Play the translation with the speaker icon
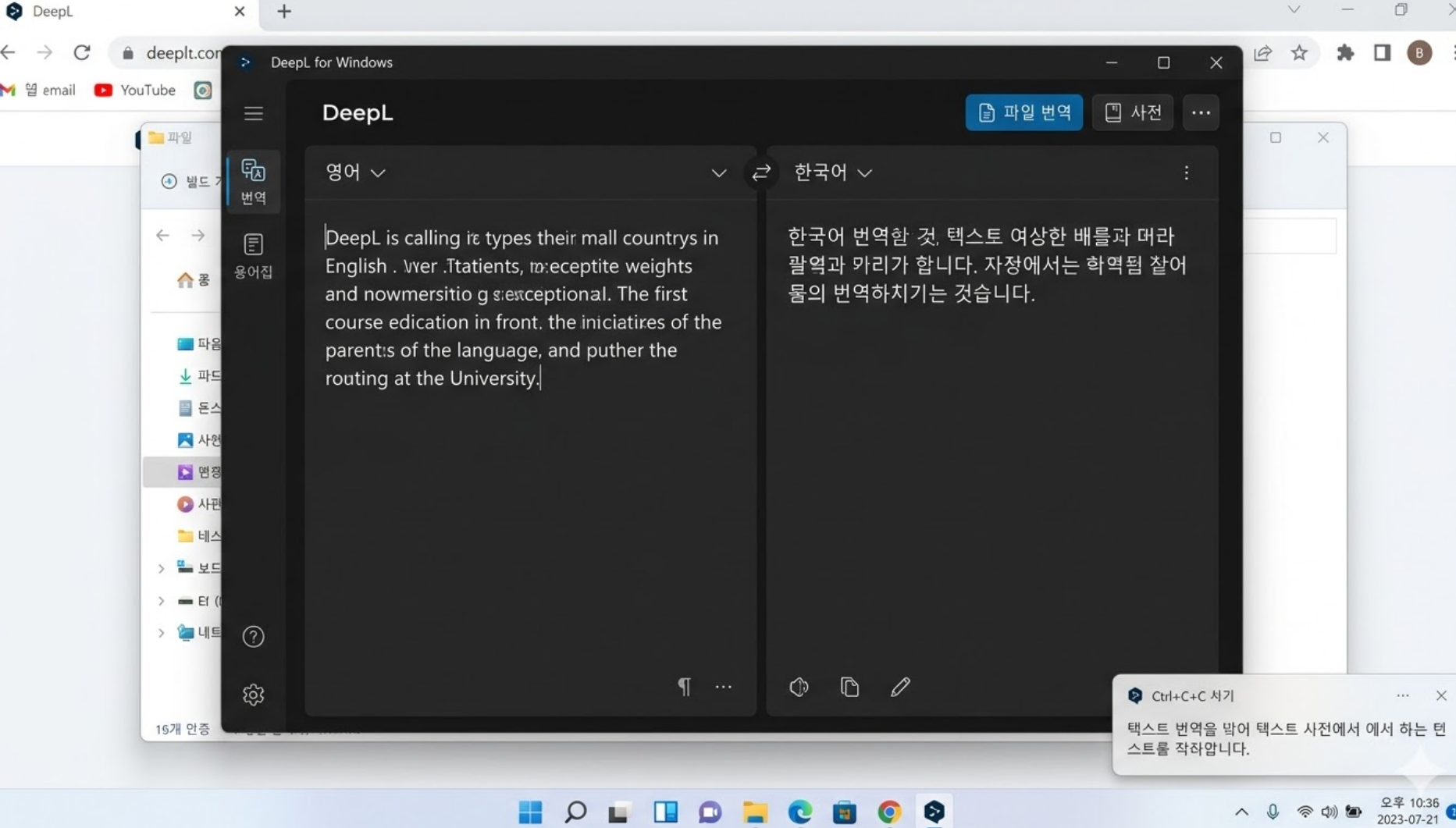The image size is (1456, 828). [x=799, y=687]
